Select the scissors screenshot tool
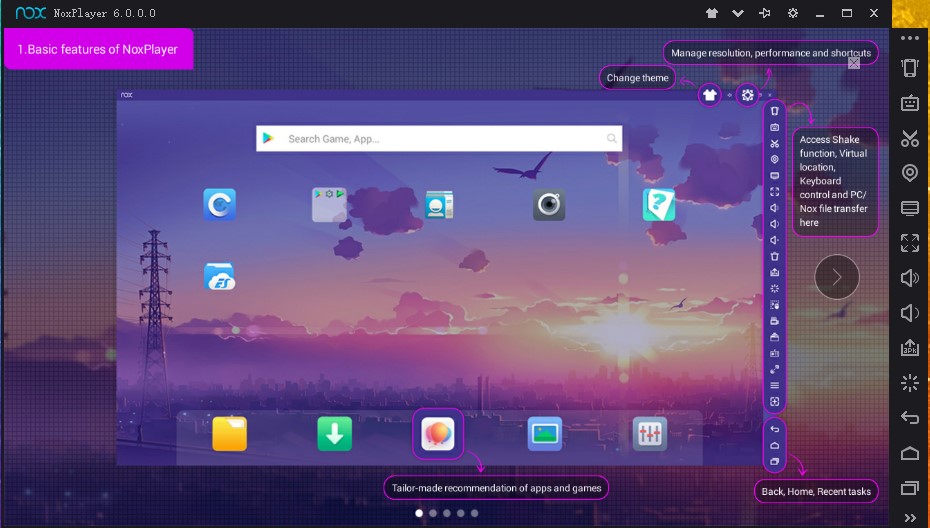This screenshot has width=930, height=528. pyautogui.click(x=909, y=138)
